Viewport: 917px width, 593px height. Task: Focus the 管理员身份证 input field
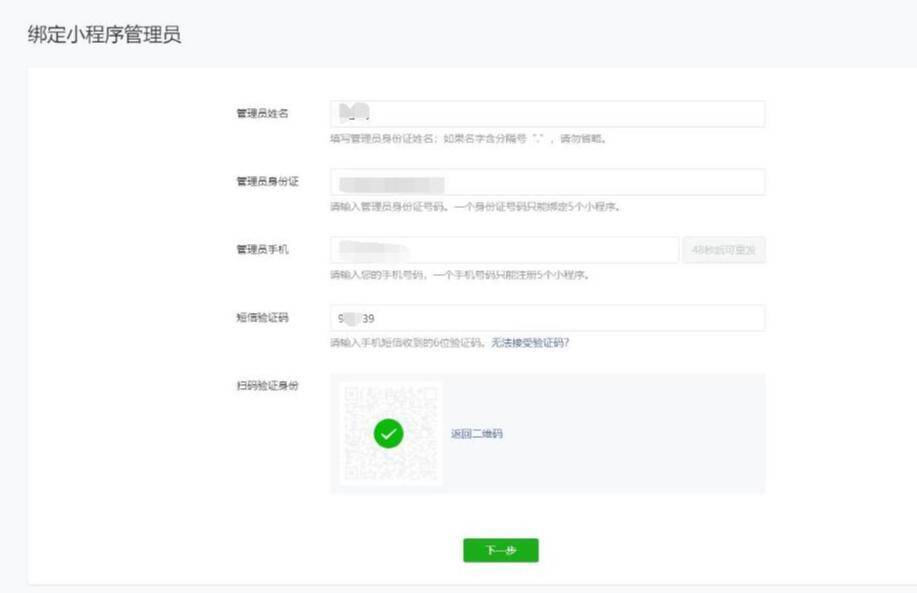click(x=547, y=182)
